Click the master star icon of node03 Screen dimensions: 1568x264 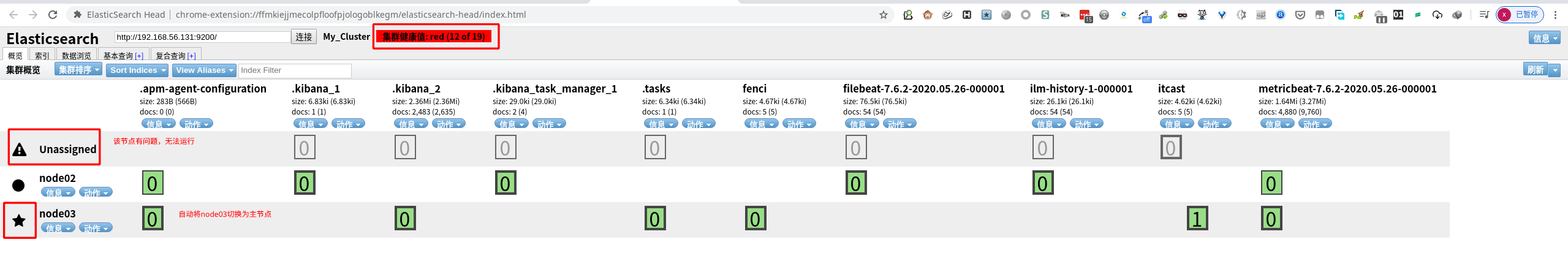pyautogui.click(x=19, y=221)
